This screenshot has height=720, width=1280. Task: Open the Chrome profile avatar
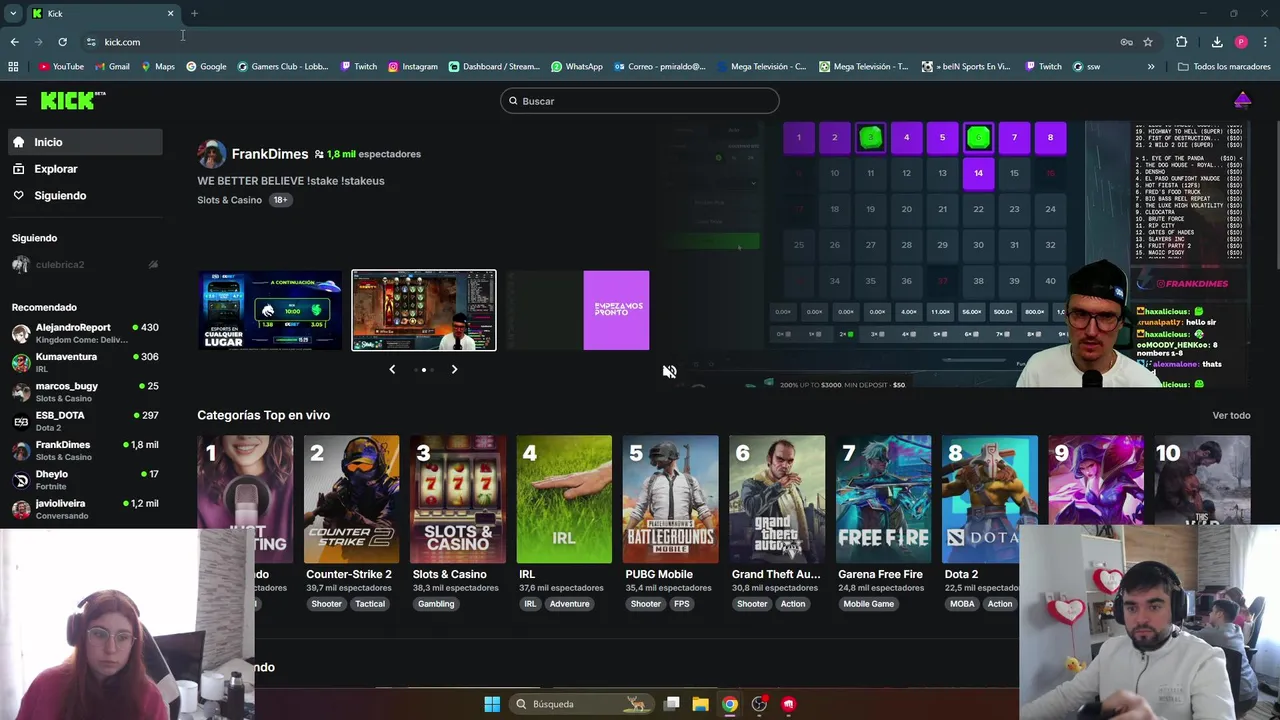click(1241, 42)
